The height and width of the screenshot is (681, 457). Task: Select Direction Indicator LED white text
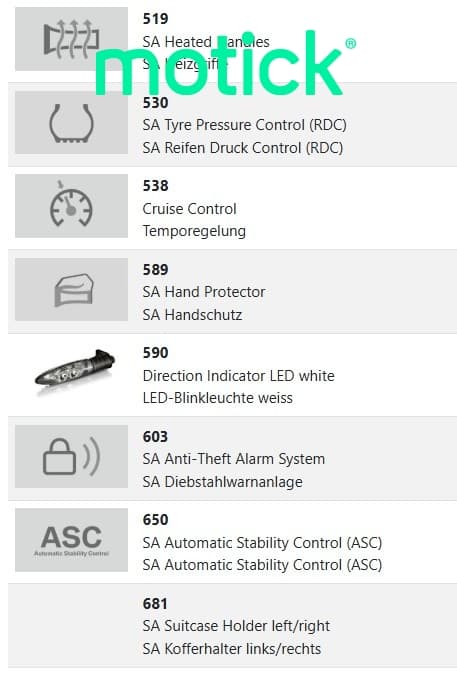[x=238, y=376]
